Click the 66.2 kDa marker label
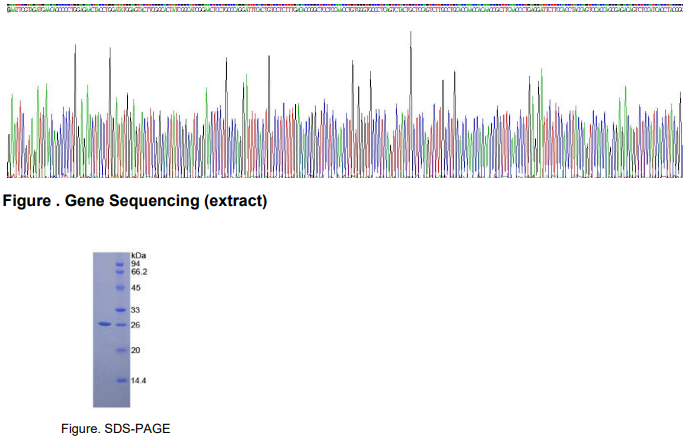Screen dimensions: 689x441 (139, 272)
